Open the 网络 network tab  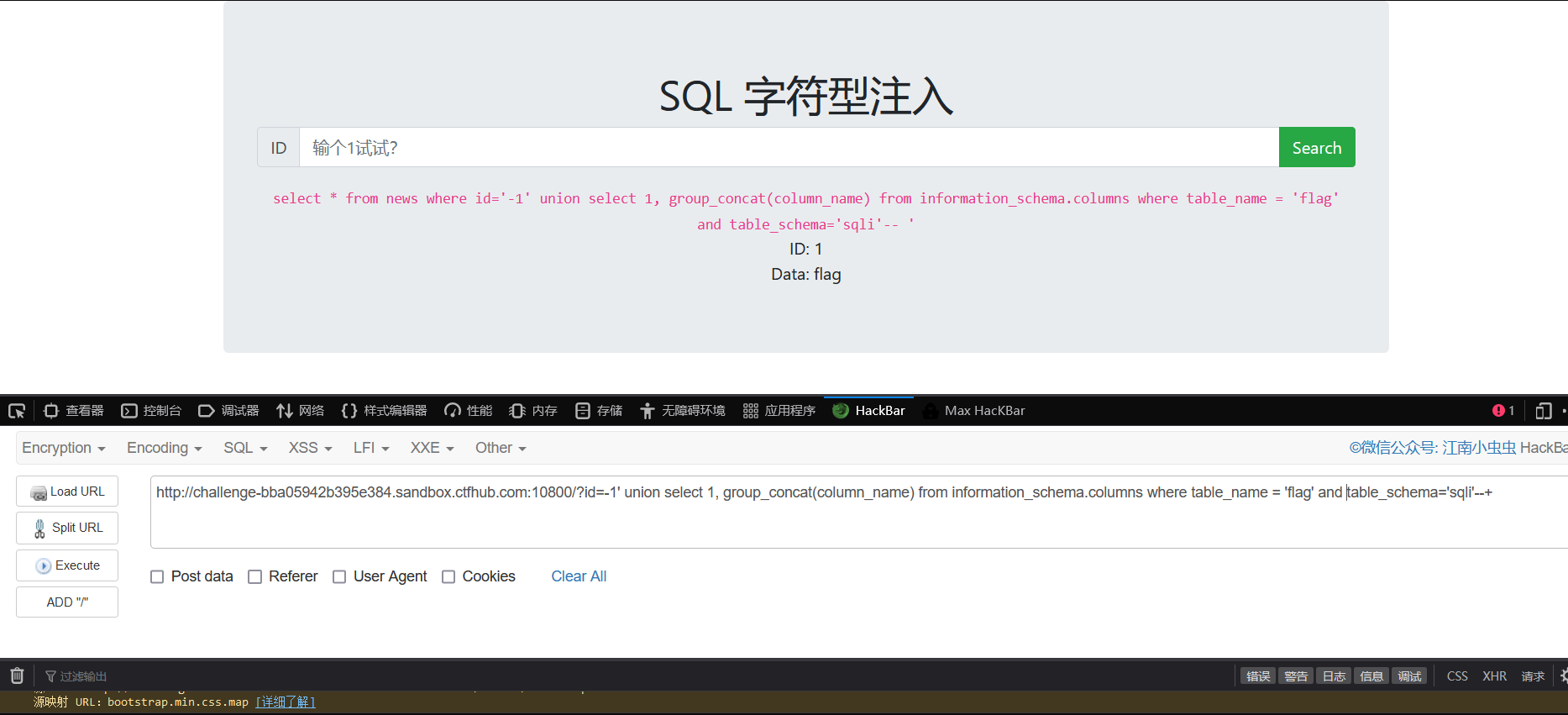click(300, 411)
